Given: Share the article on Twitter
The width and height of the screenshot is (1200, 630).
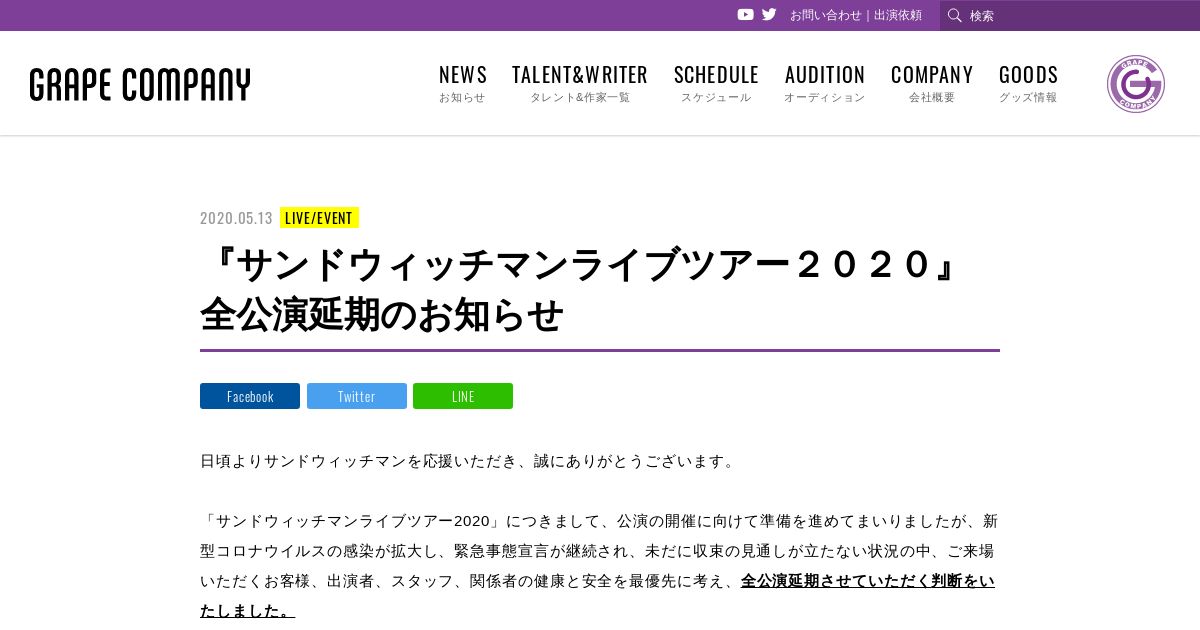Looking at the screenshot, I should [x=357, y=396].
